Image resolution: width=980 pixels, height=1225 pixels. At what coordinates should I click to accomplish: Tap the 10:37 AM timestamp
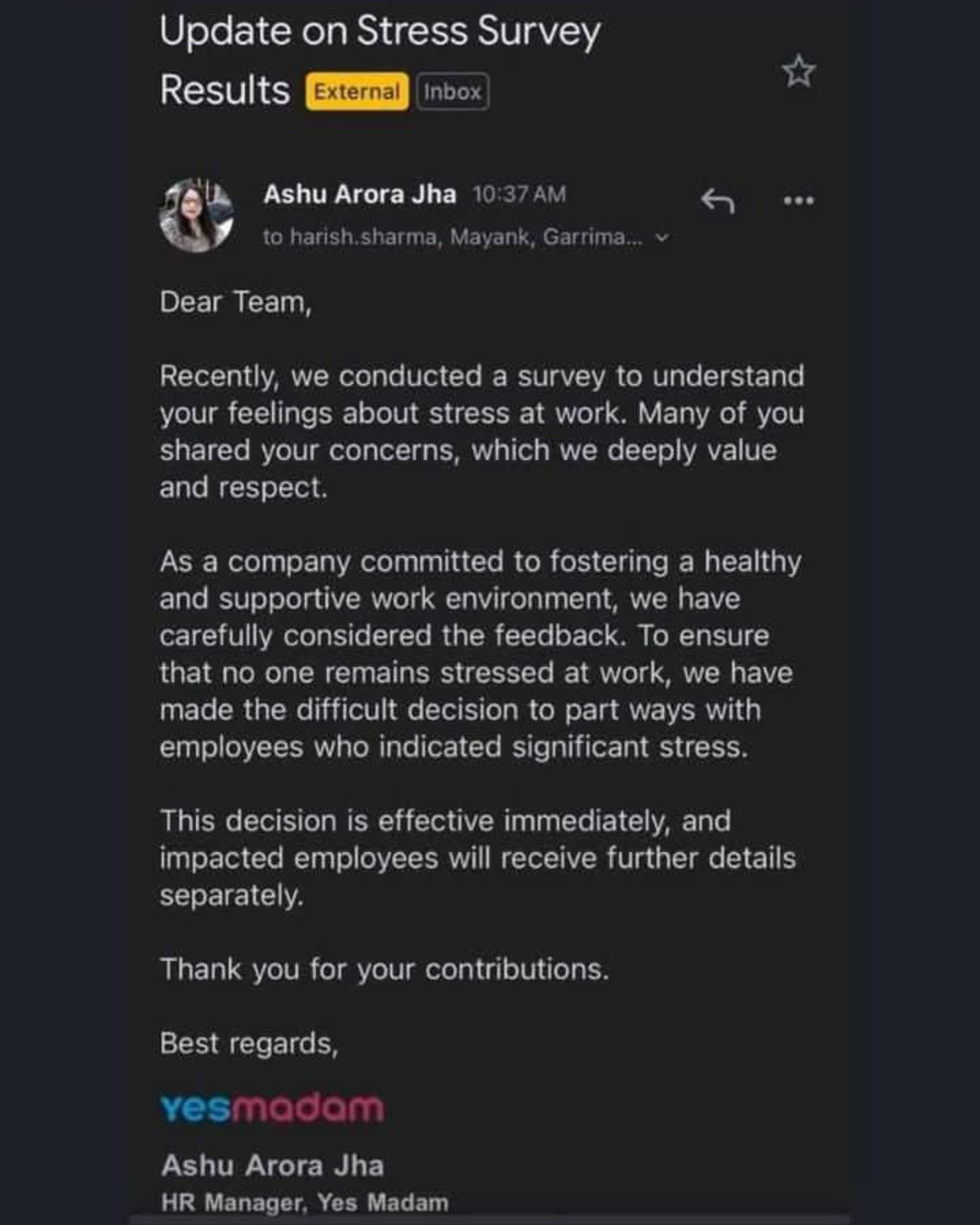coord(519,194)
